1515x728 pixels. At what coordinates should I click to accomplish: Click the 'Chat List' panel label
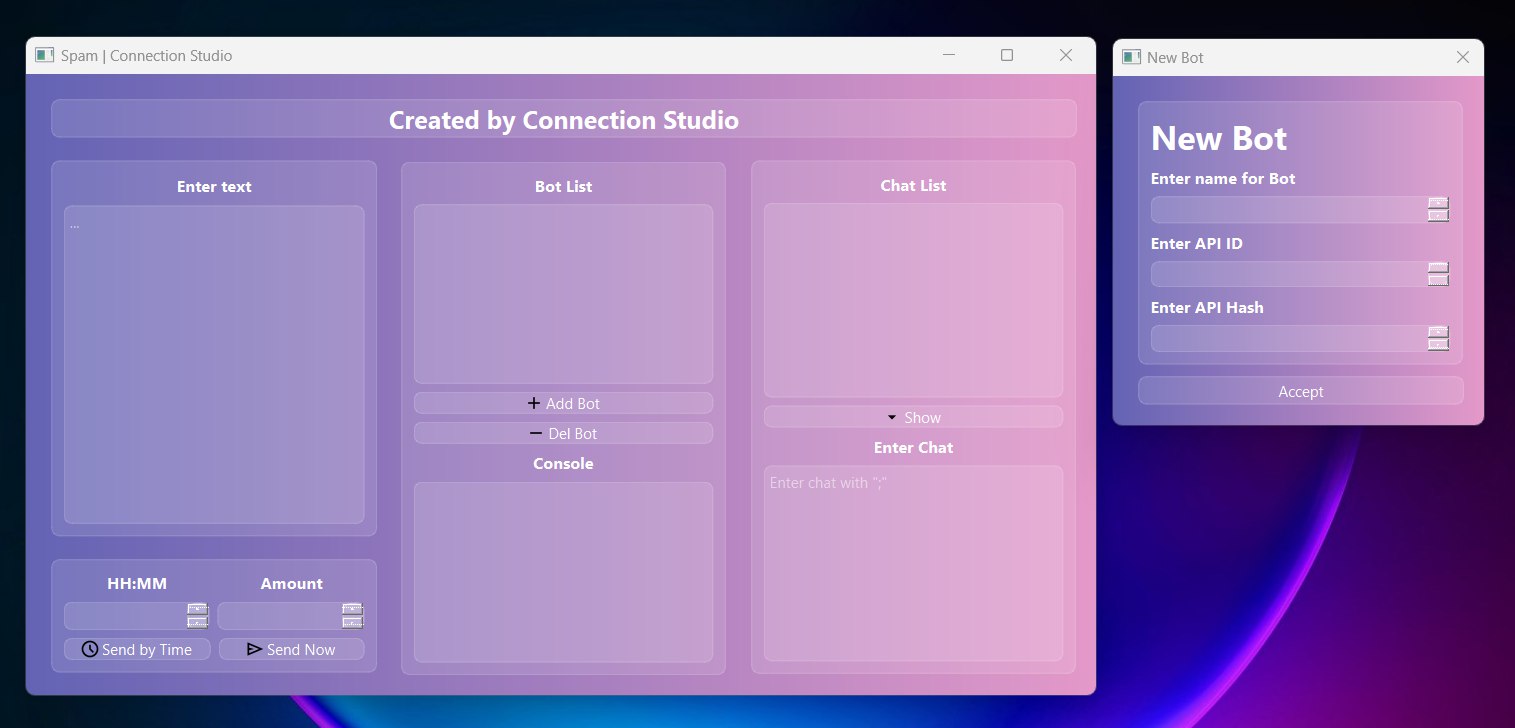tap(913, 185)
